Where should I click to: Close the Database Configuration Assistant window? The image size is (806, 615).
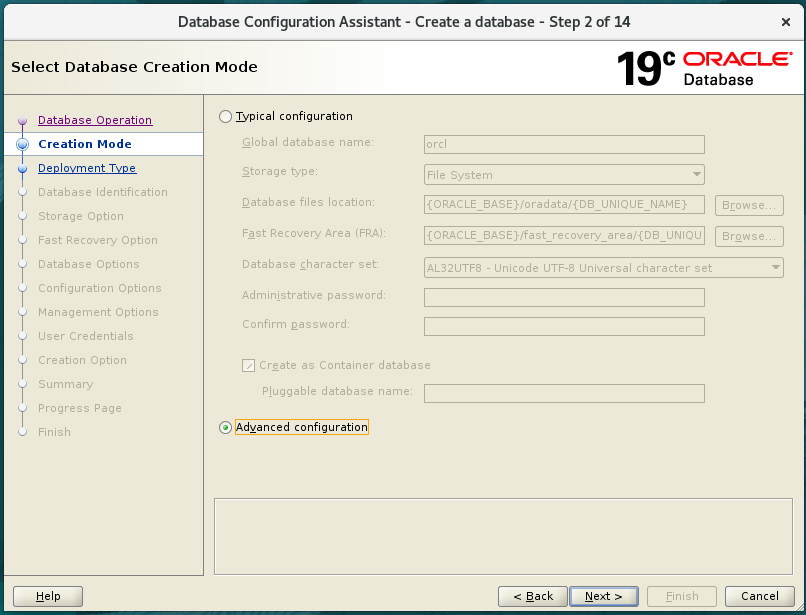coord(785,22)
